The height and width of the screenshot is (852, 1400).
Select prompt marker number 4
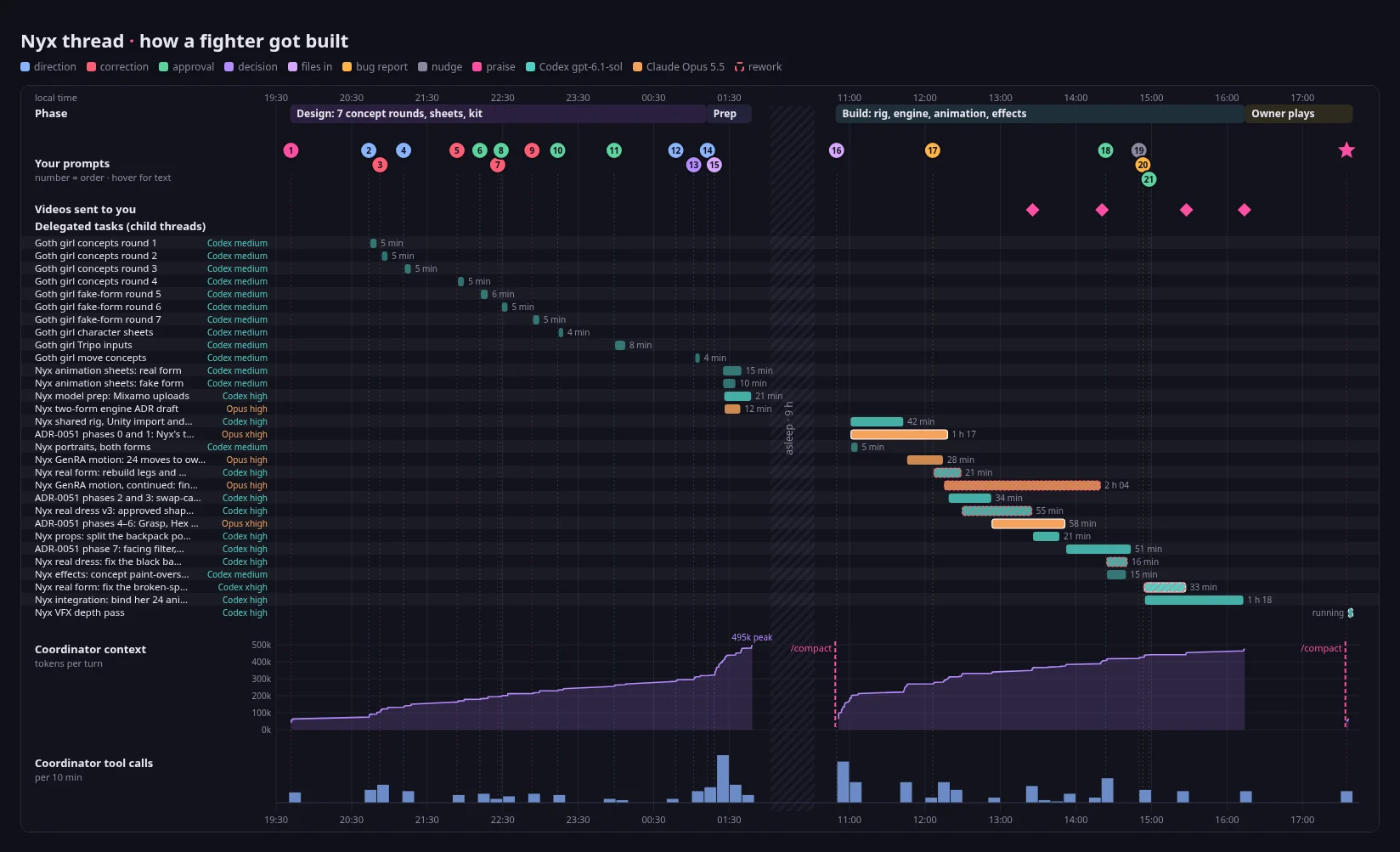click(x=404, y=150)
